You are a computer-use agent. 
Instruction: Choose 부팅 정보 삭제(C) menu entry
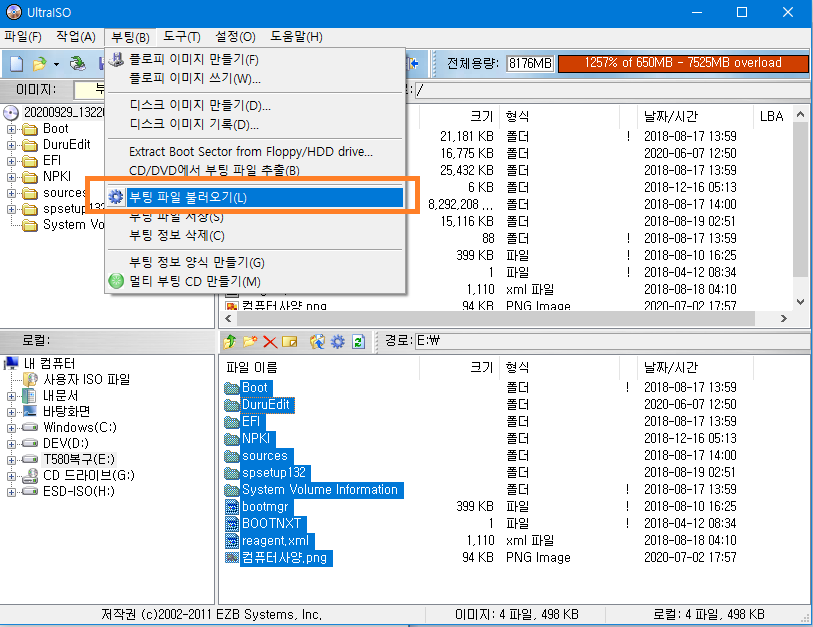click(x=255, y=235)
